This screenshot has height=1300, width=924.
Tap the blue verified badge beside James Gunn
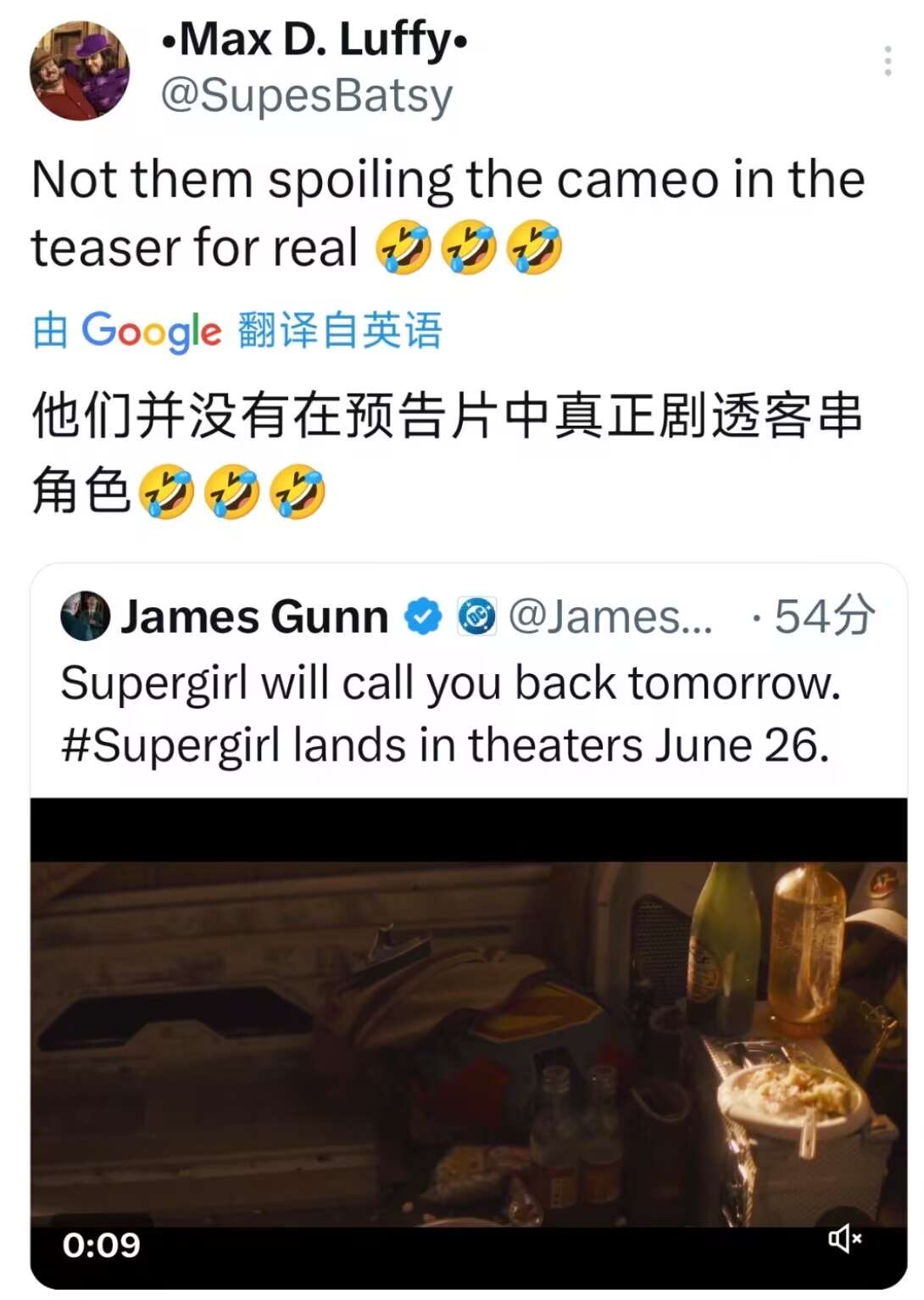pos(422,617)
